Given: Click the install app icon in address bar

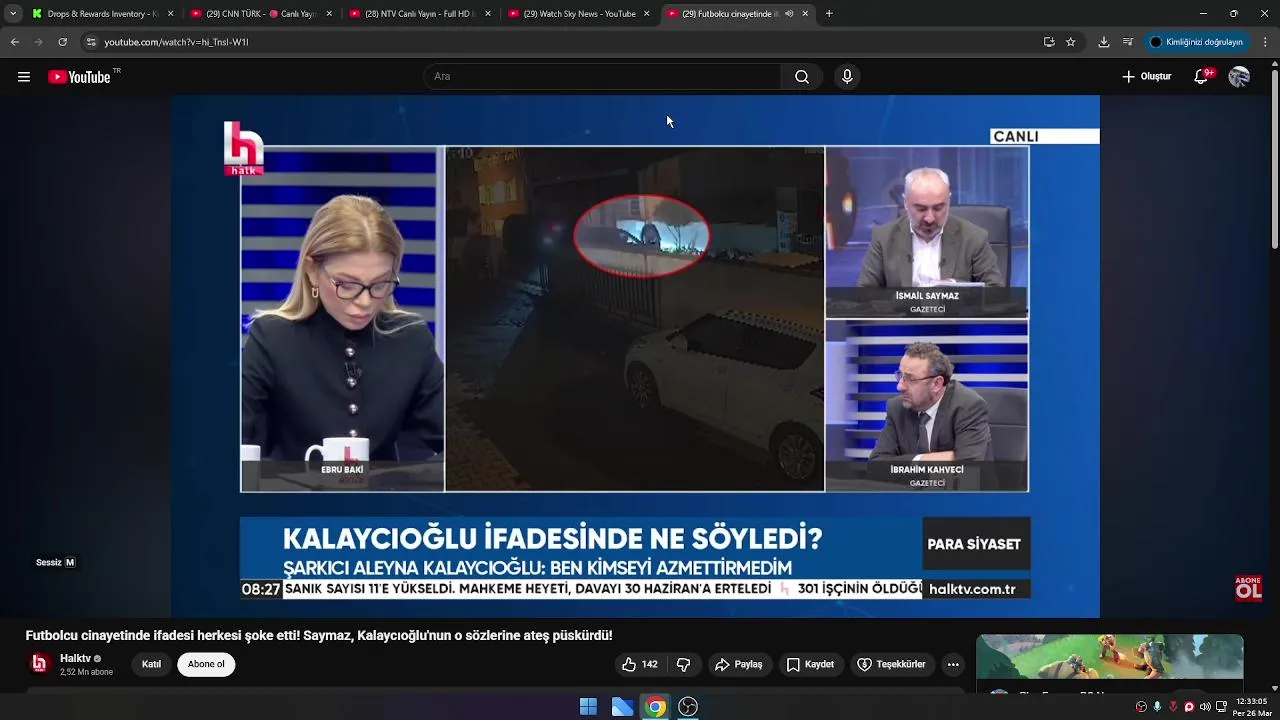Looking at the screenshot, I should pyautogui.click(x=1049, y=42).
